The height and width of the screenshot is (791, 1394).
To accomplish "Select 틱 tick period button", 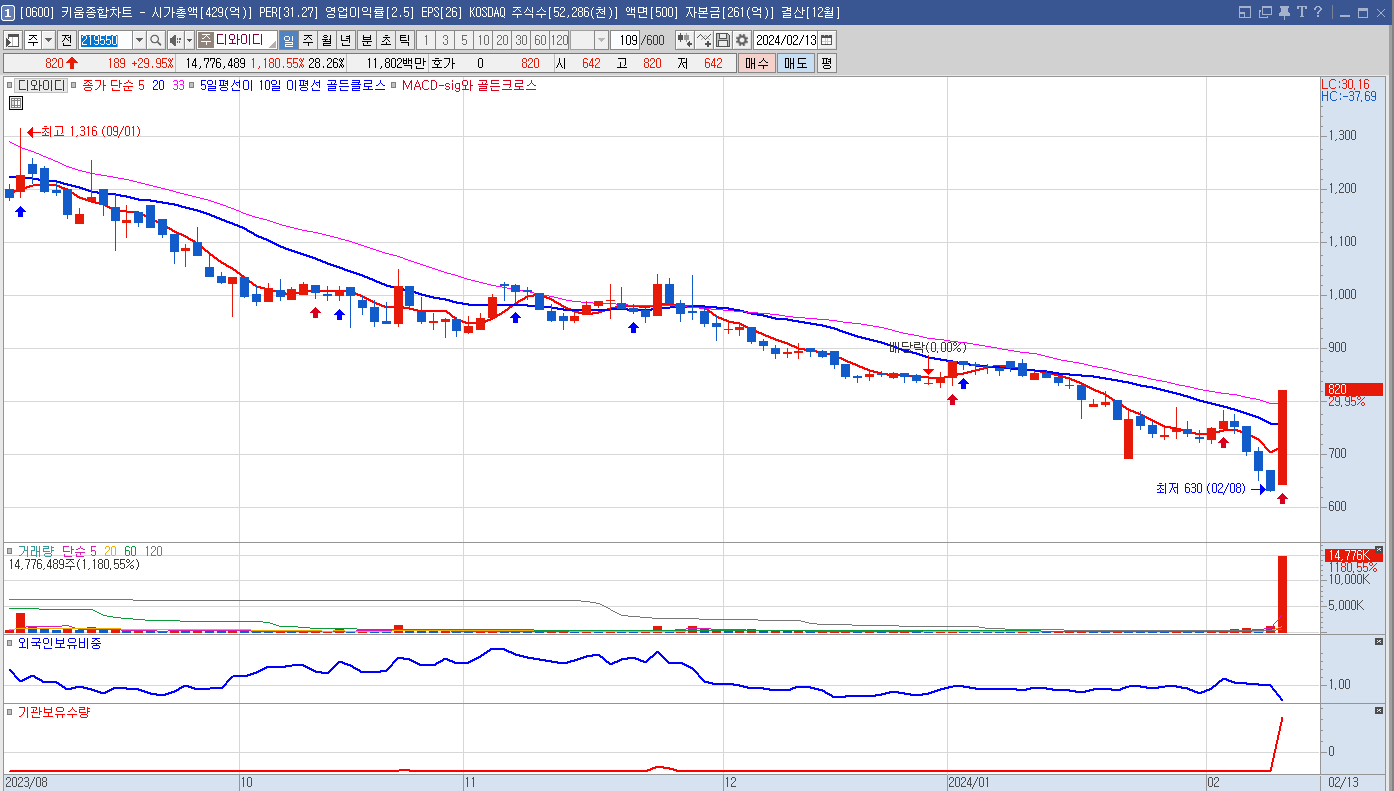I will (x=404, y=40).
